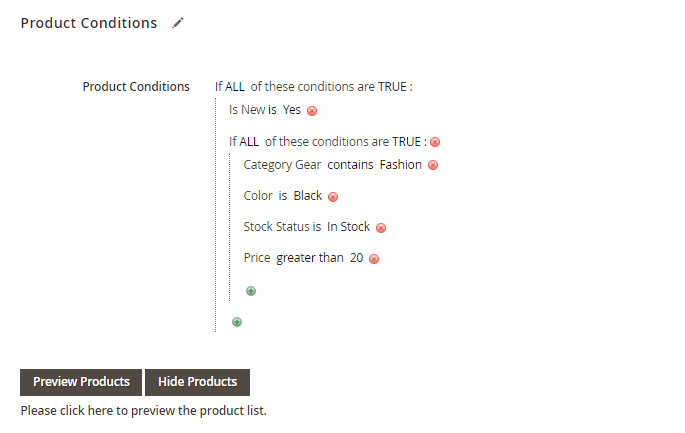Click the pencil edit icon beside Product Conditions
This screenshot has height=433, width=685.
pyautogui.click(x=177, y=23)
